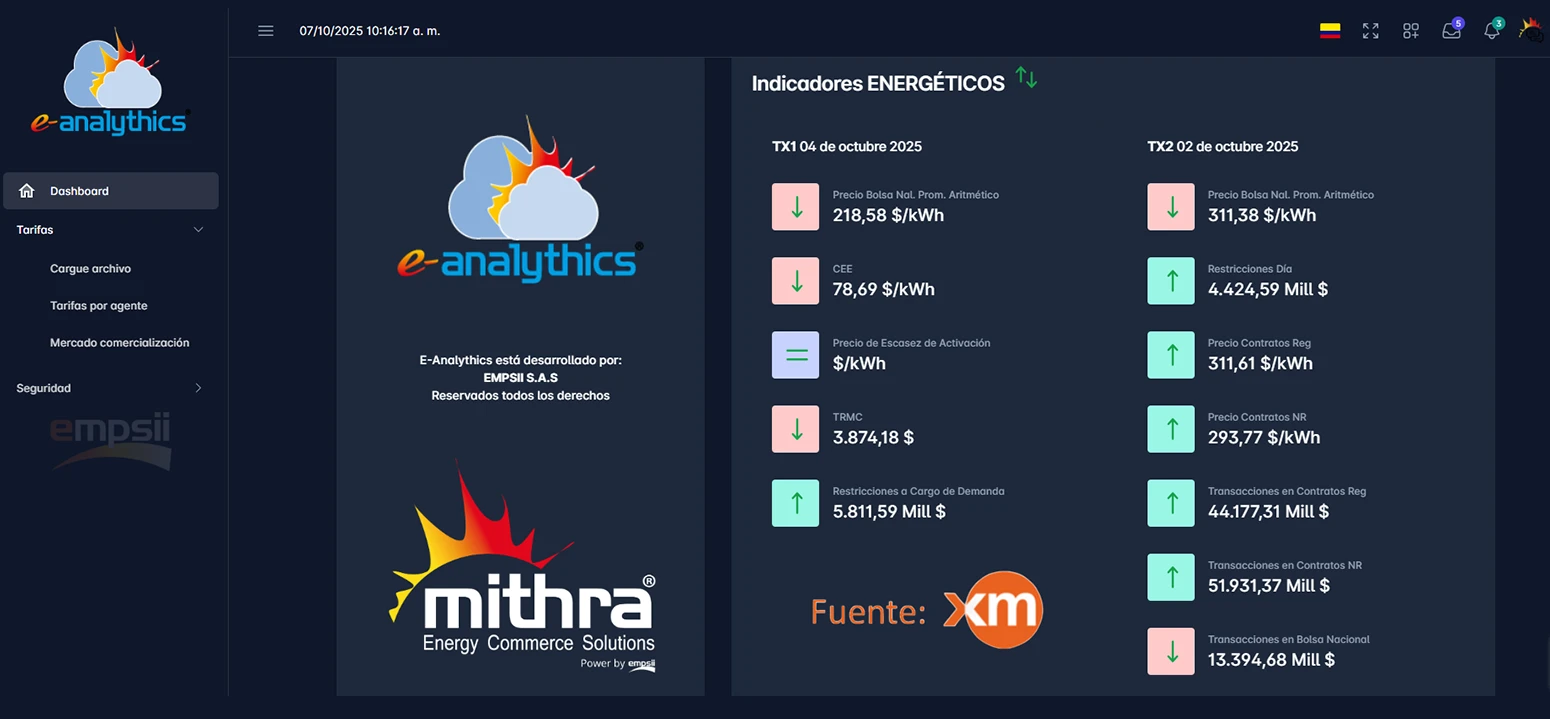Click the green swap arrows beside Indicadores ENERGÉTICOS
The image size is (1550, 719).
pyautogui.click(x=1026, y=77)
